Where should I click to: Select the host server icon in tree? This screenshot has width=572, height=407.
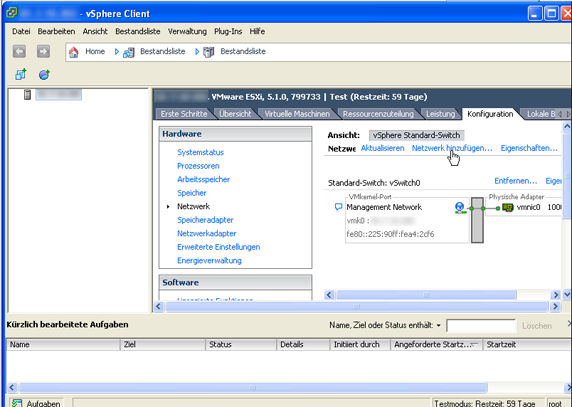[27, 95]
